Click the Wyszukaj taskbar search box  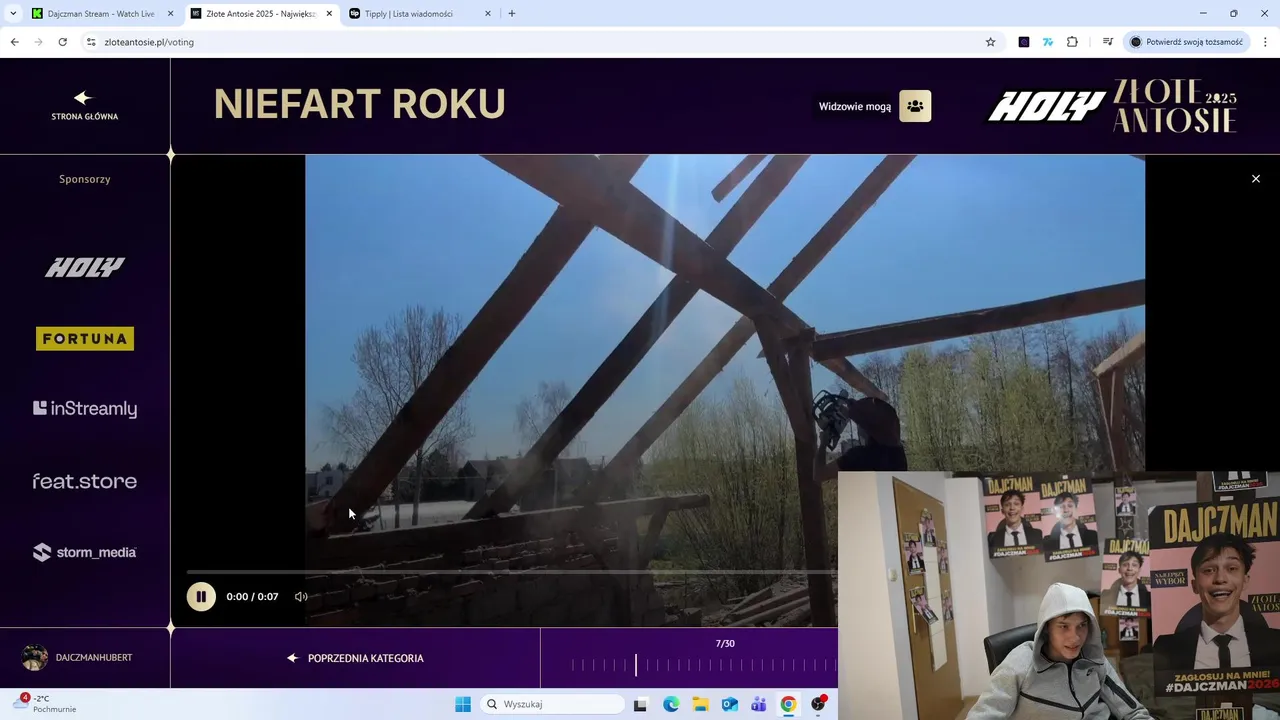coord(552,704)
